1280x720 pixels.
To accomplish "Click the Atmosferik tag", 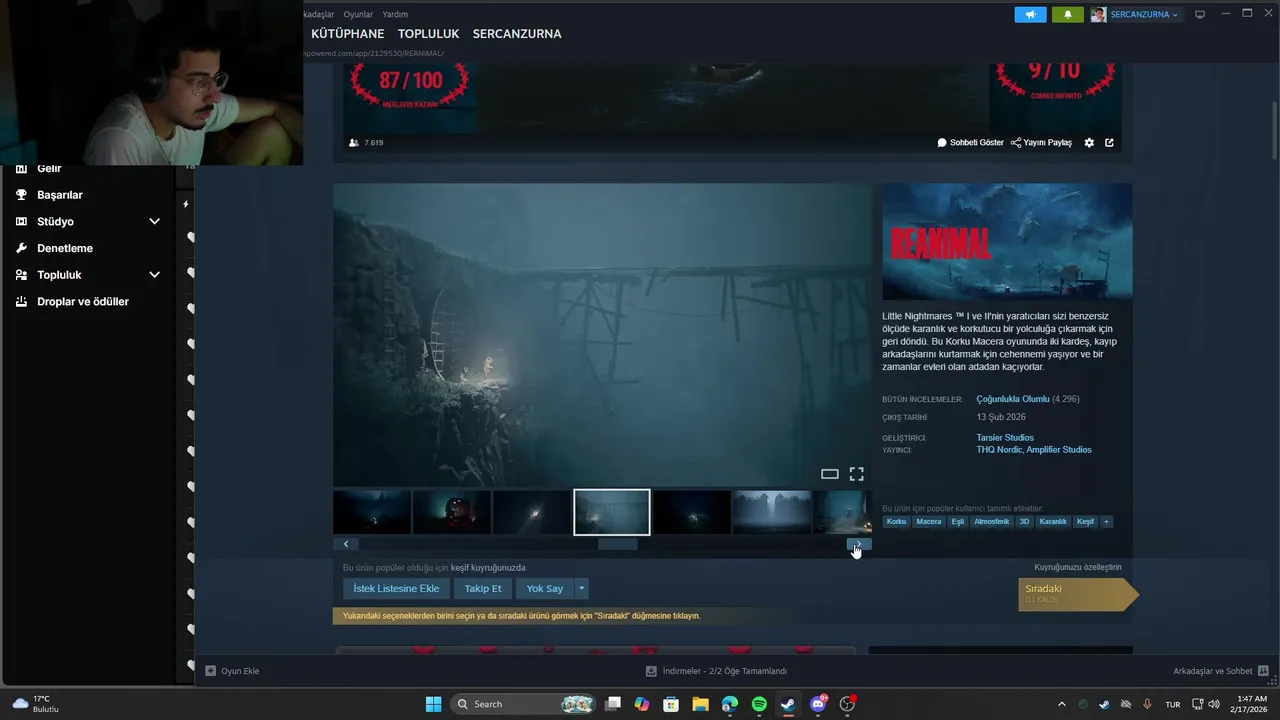I will coord(992,521).
